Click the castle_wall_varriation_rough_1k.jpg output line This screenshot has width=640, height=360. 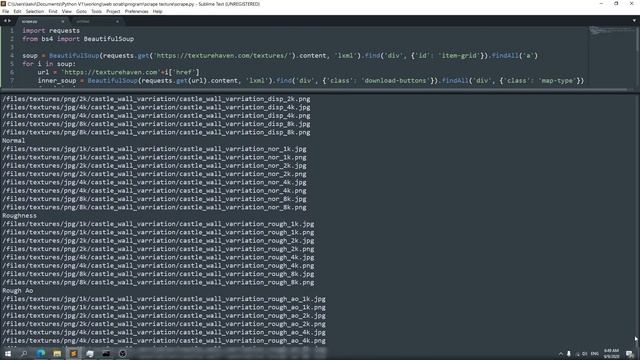click(158, 224)
